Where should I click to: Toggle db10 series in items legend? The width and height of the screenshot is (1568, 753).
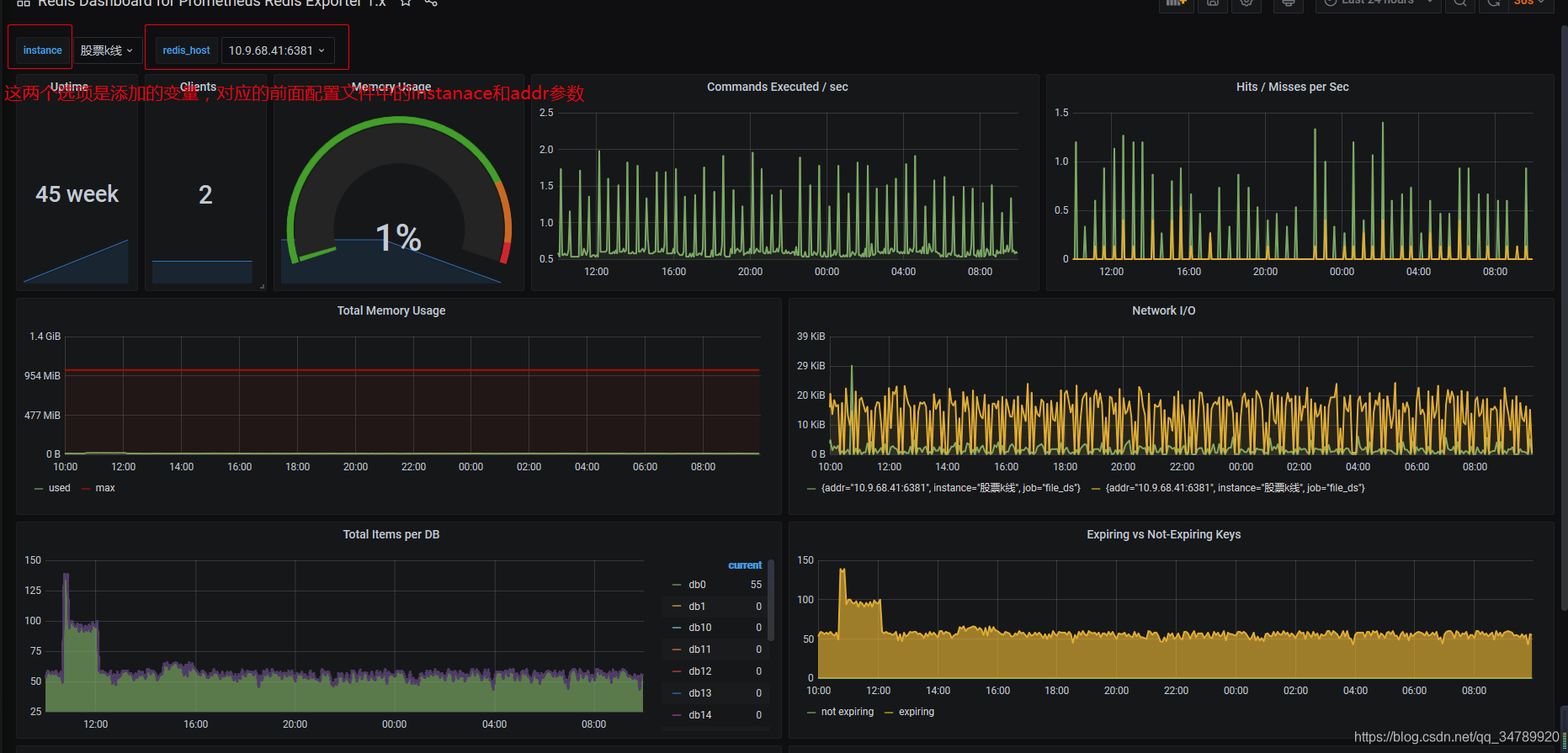click(699, 628)
